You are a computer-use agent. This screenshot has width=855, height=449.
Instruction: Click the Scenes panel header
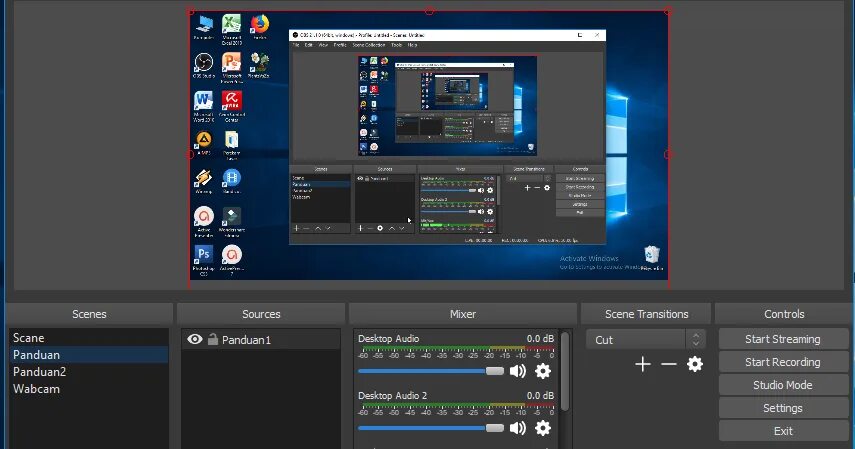point(89,314)
